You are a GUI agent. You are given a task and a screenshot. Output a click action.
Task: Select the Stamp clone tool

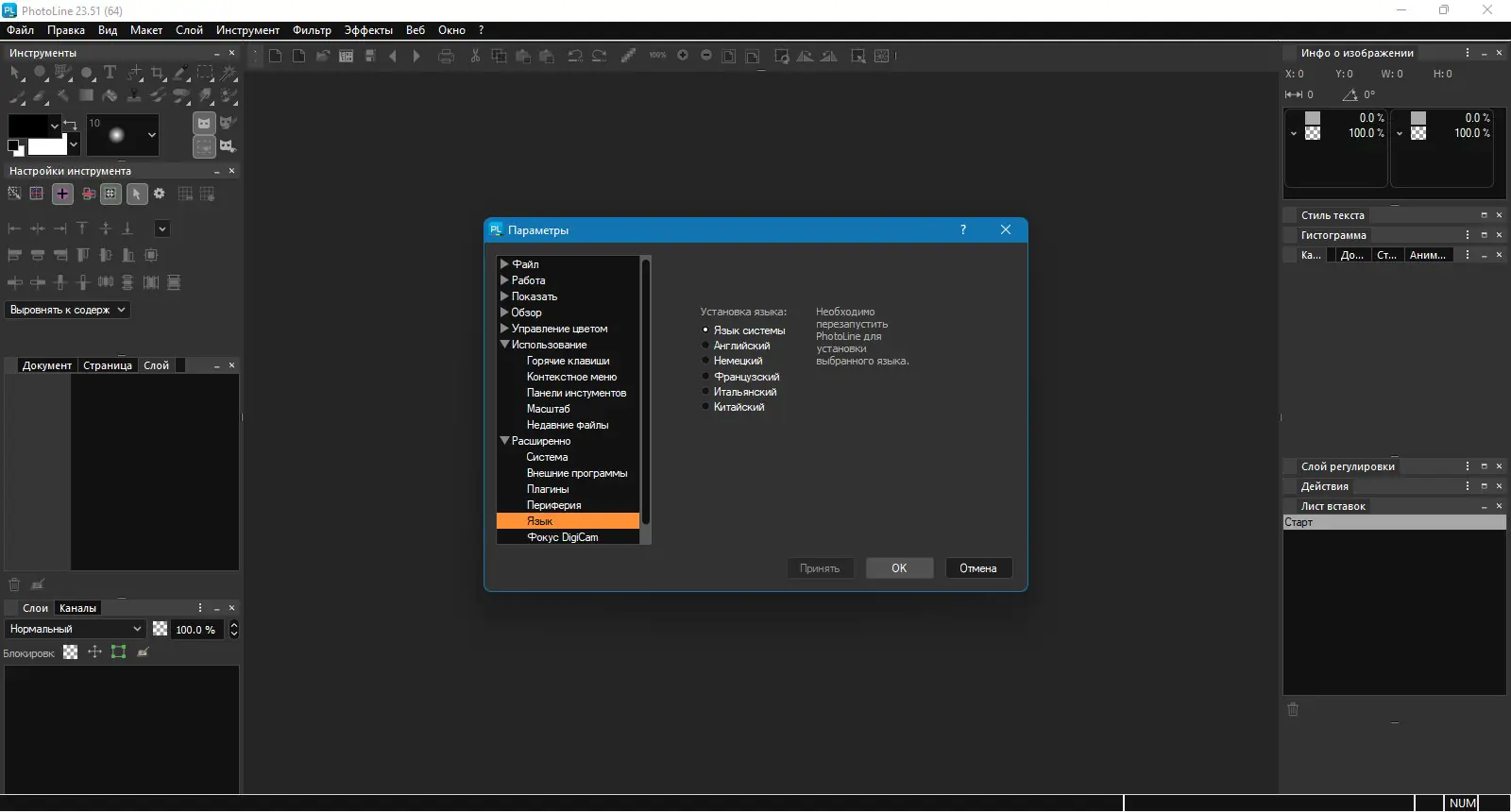pos(134,95)
